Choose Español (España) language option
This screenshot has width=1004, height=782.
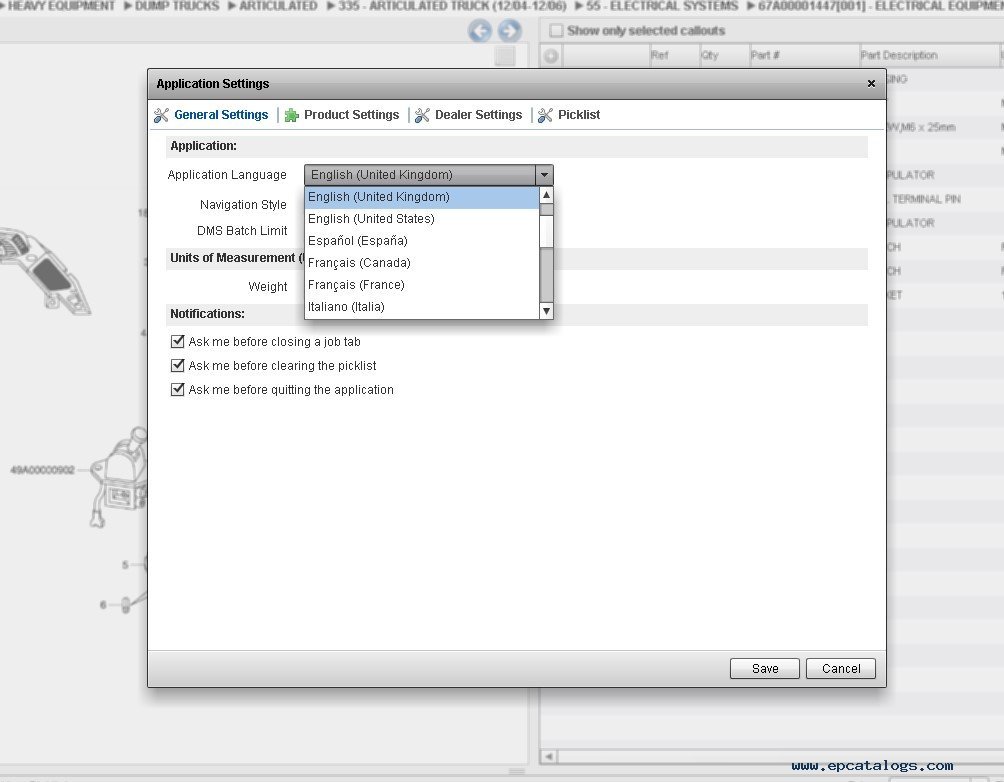click(357, 241)
